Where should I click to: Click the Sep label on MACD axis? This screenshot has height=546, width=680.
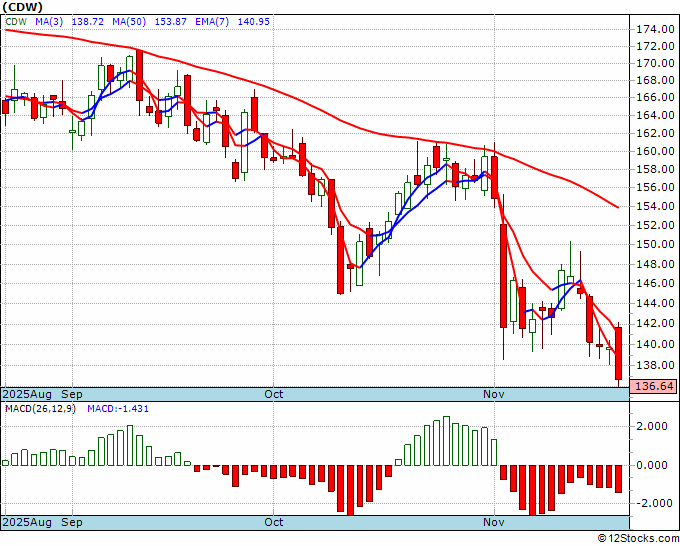click(x=72, y=522)
